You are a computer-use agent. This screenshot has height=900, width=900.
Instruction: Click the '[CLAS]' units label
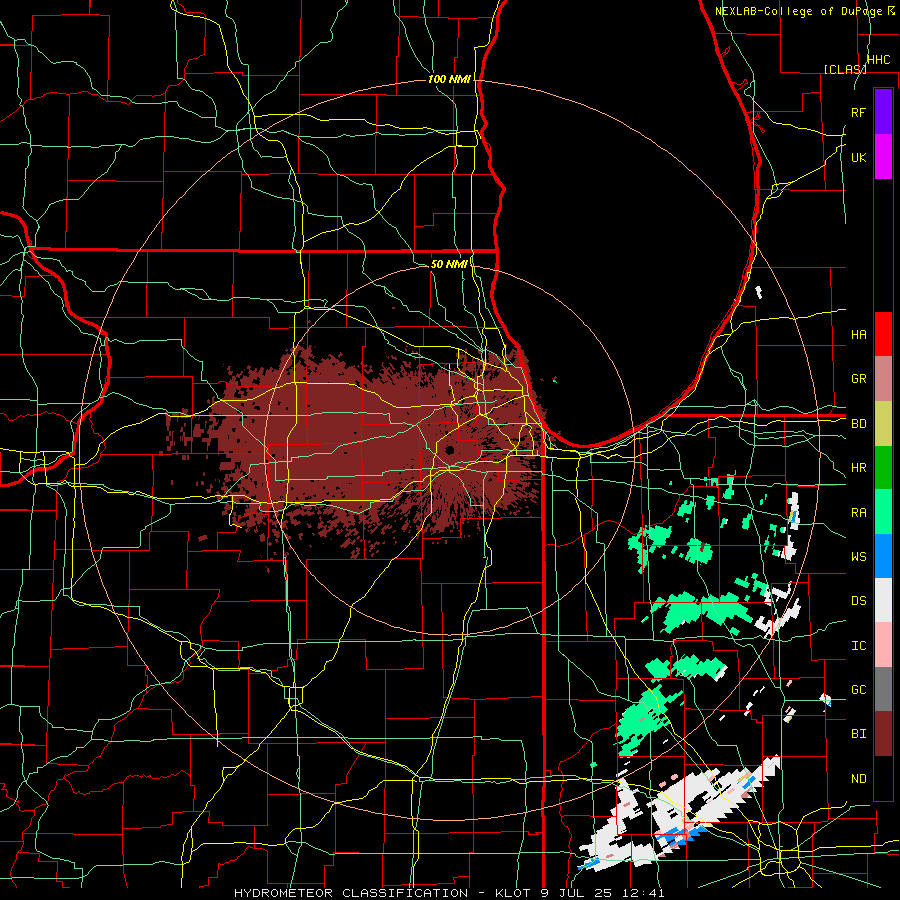point(845,69)
